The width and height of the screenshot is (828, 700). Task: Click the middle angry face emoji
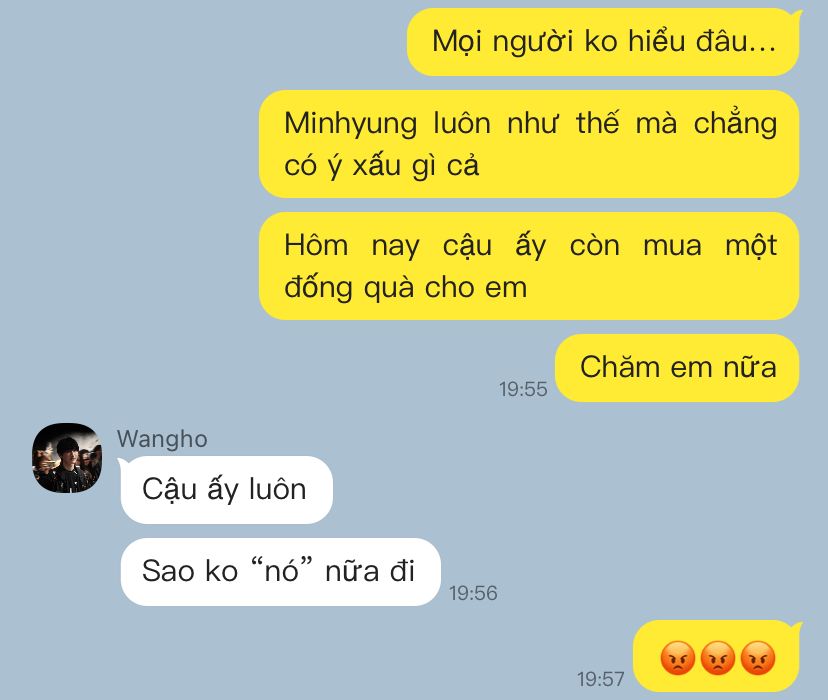(718, 658)
